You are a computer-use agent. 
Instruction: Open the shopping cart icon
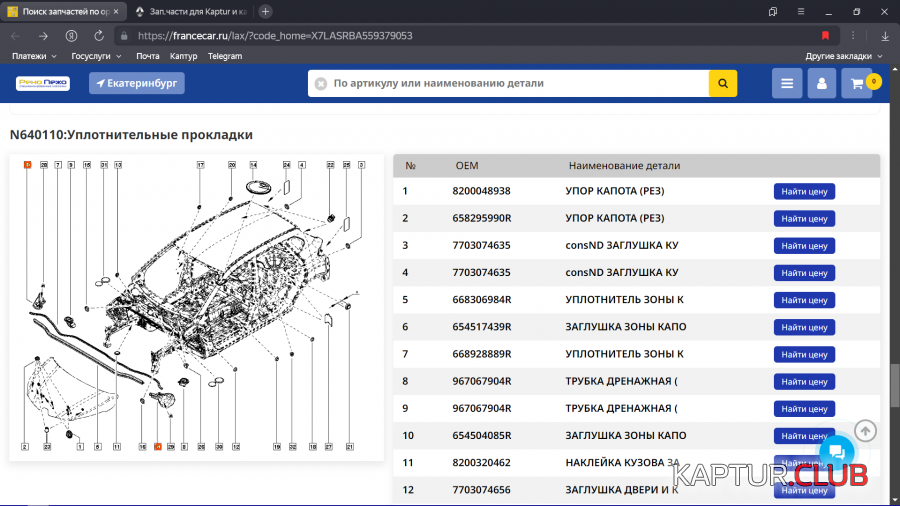point(857,84)
